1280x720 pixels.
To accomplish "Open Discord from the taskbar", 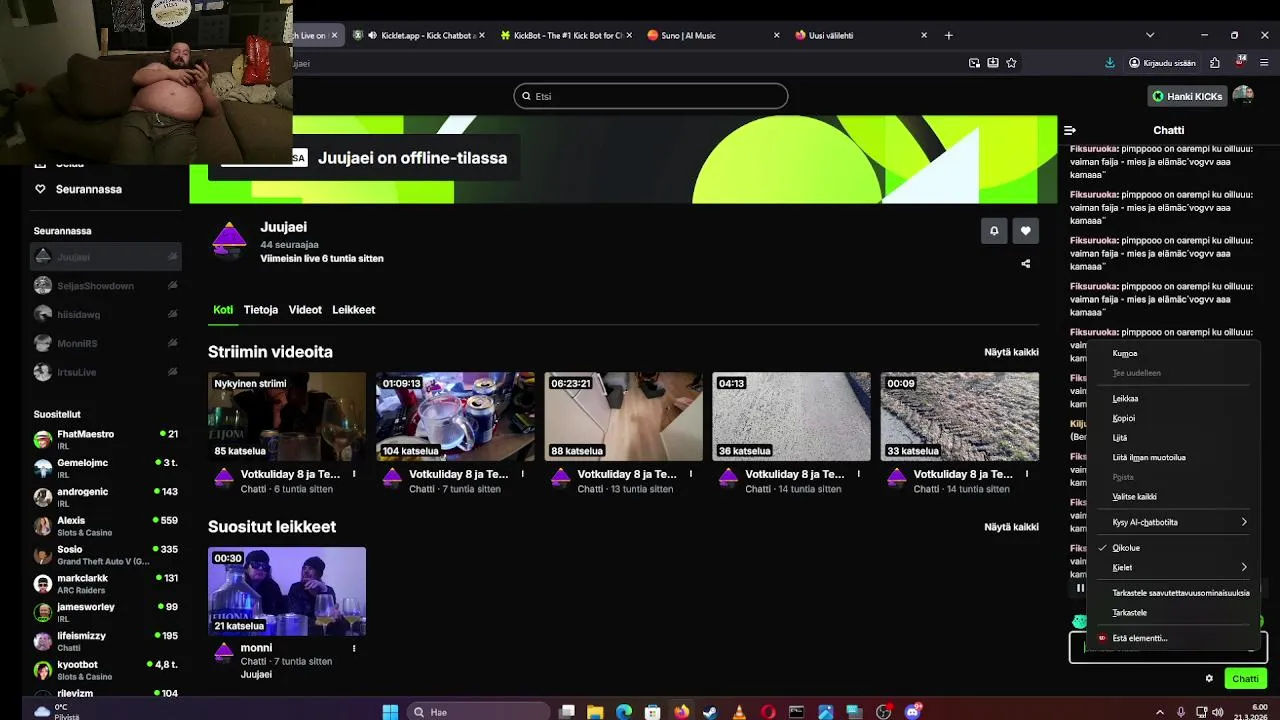I will tap(913, 712).
